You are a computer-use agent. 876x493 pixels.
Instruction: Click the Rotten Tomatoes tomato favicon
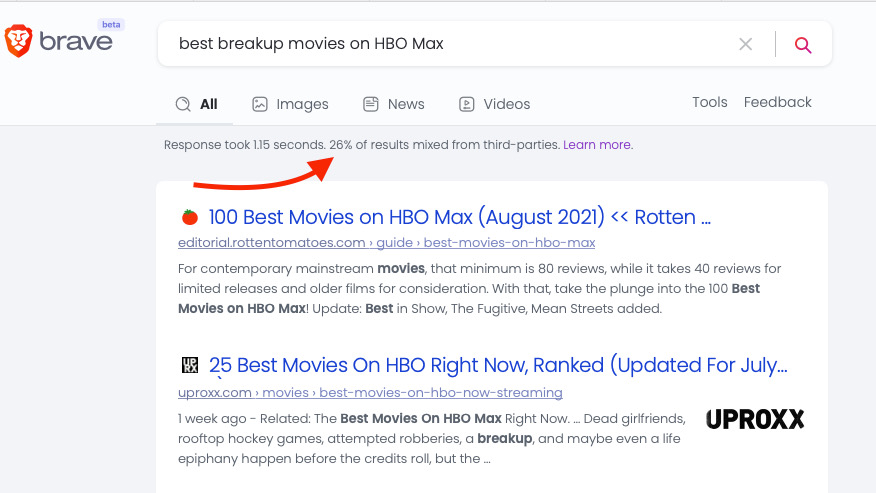pos(190,217)
